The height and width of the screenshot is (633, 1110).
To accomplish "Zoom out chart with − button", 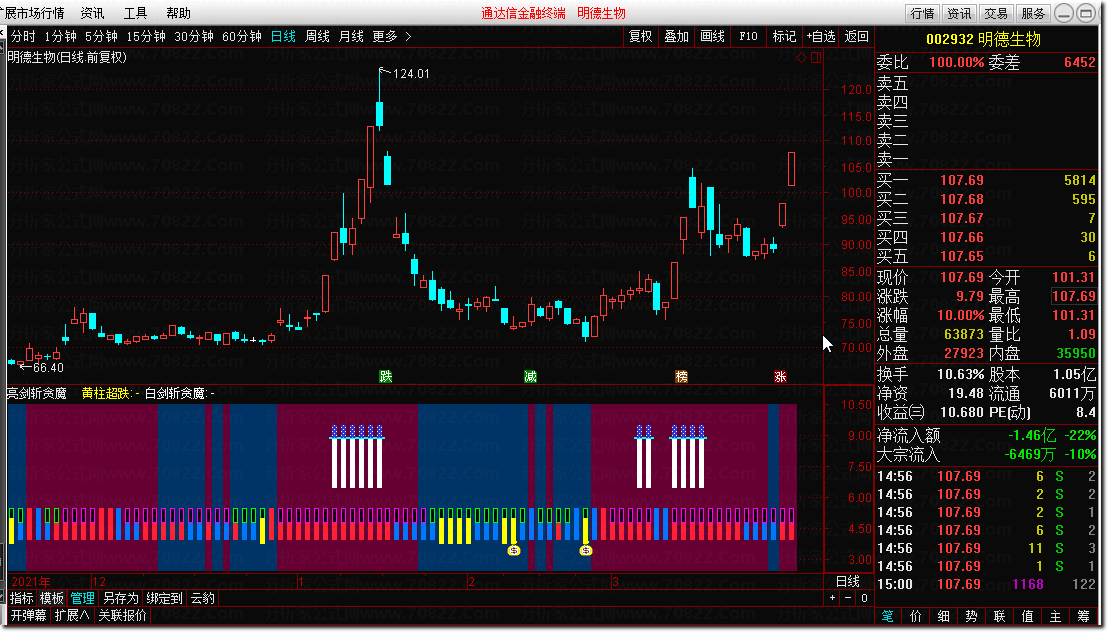I will [x=848, y=598].
